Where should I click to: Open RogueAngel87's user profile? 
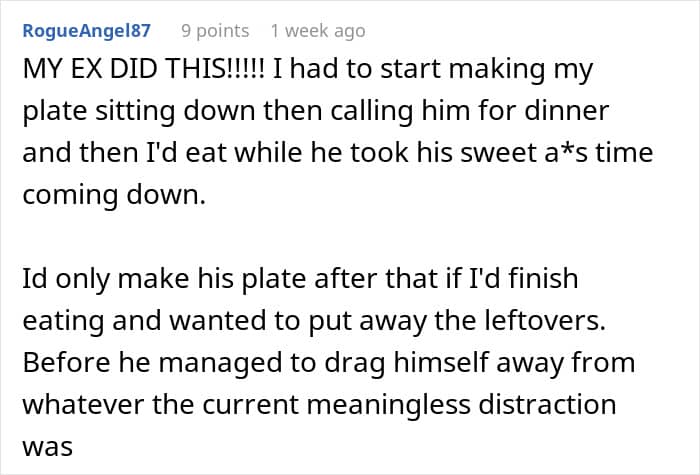pyautogui.click(x=86, y=31)
